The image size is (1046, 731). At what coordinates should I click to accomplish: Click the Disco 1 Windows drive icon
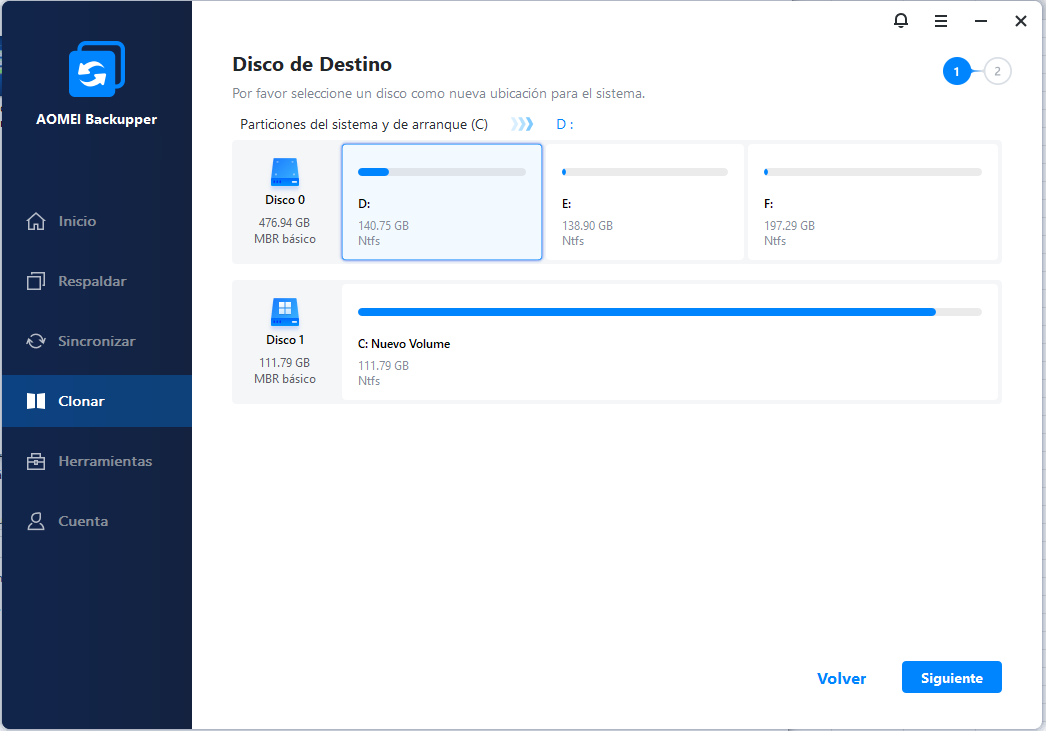coord(285,312)
